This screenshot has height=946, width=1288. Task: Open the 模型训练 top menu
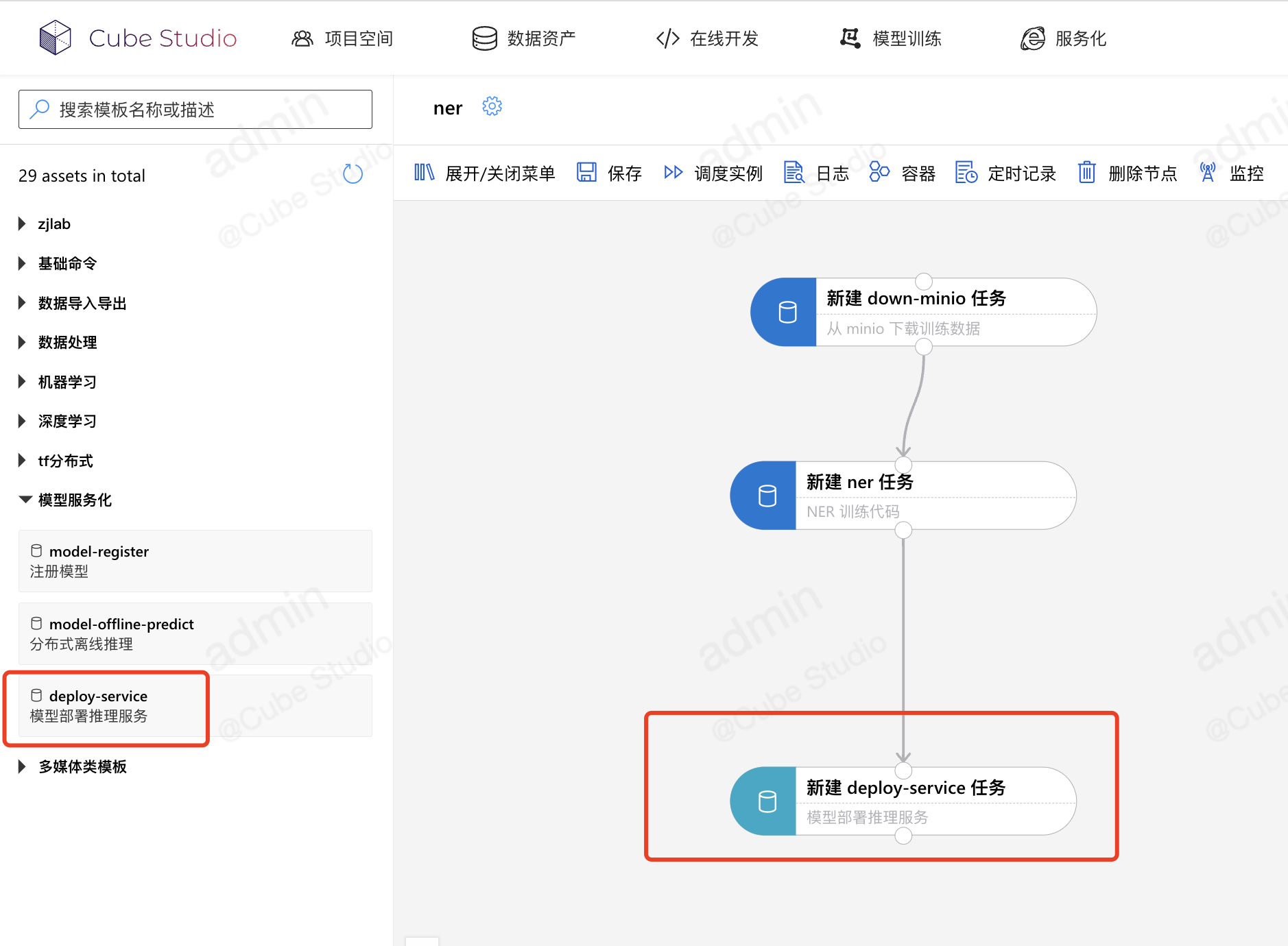point(891,38)
